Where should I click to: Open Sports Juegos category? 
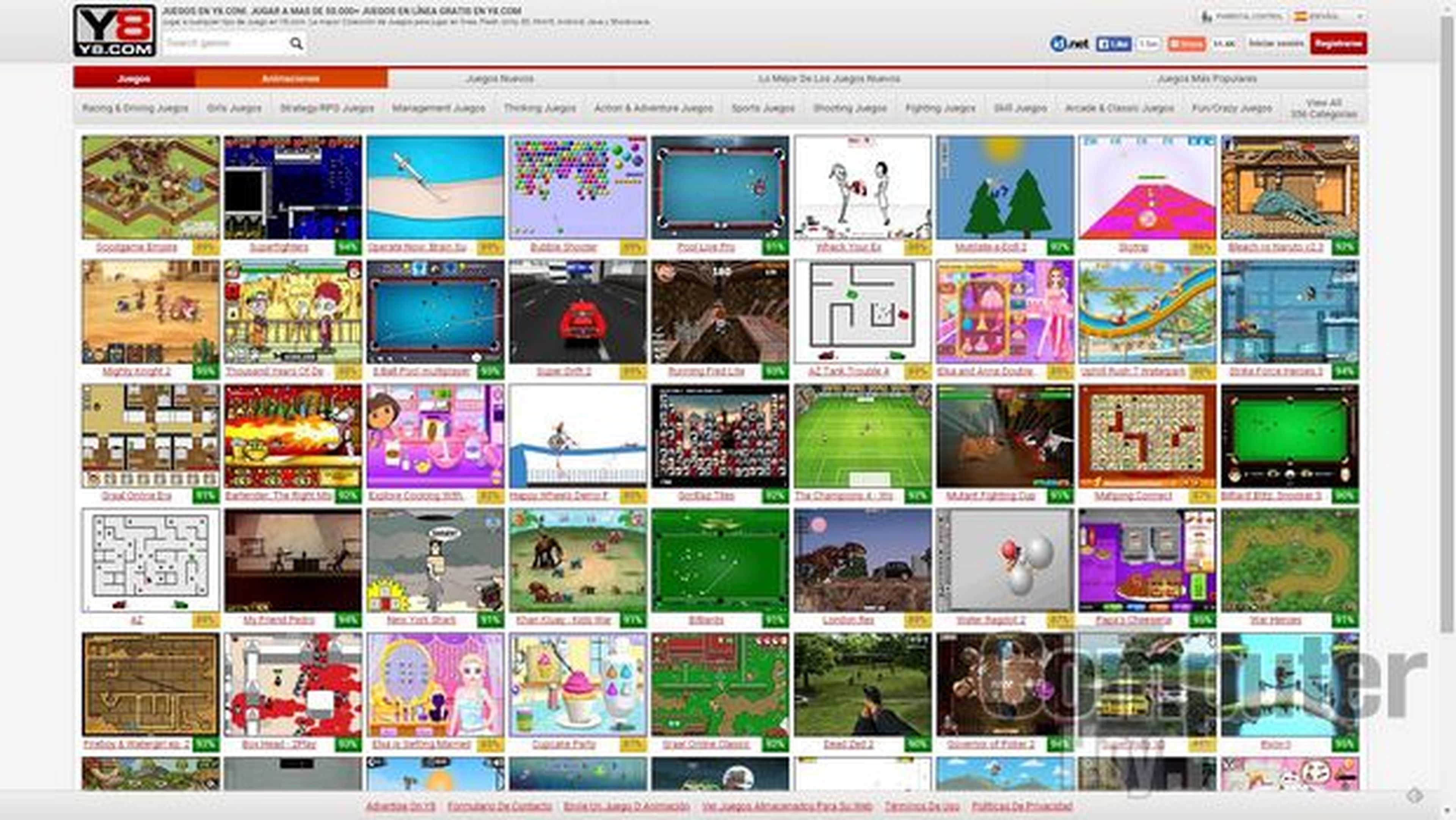(x=763, y=108)
